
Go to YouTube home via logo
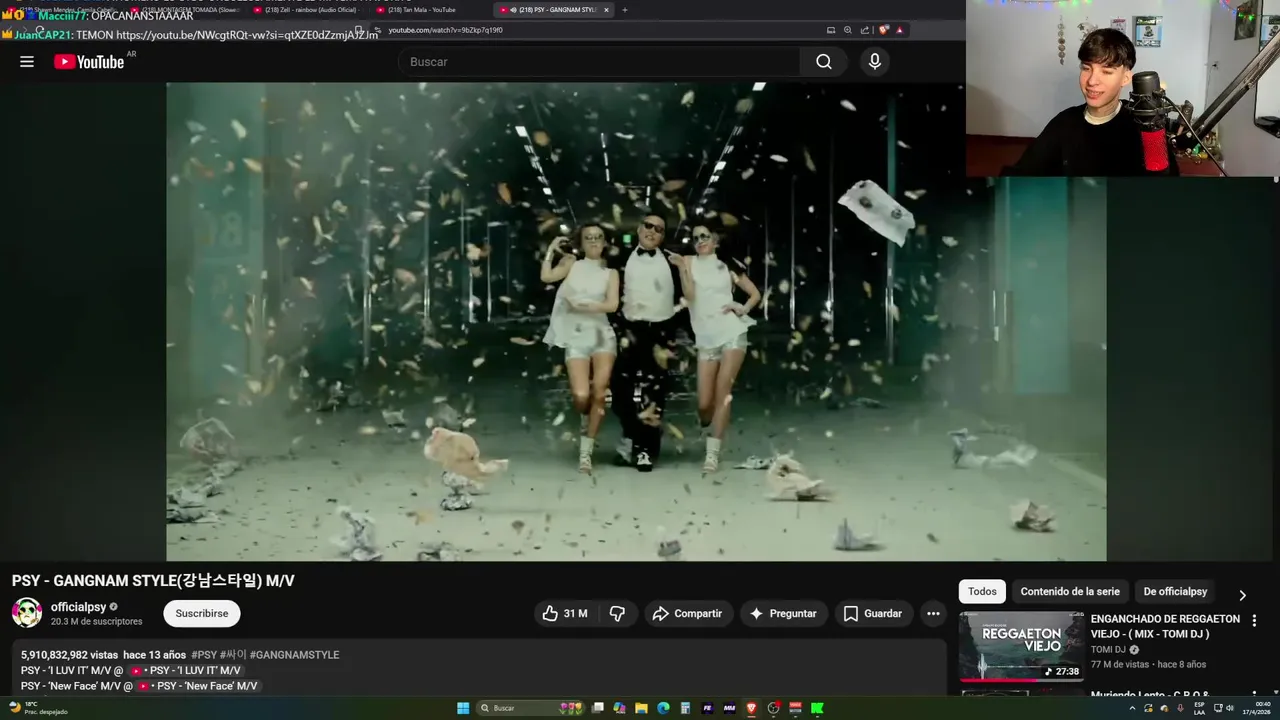[x=89, y=62]
